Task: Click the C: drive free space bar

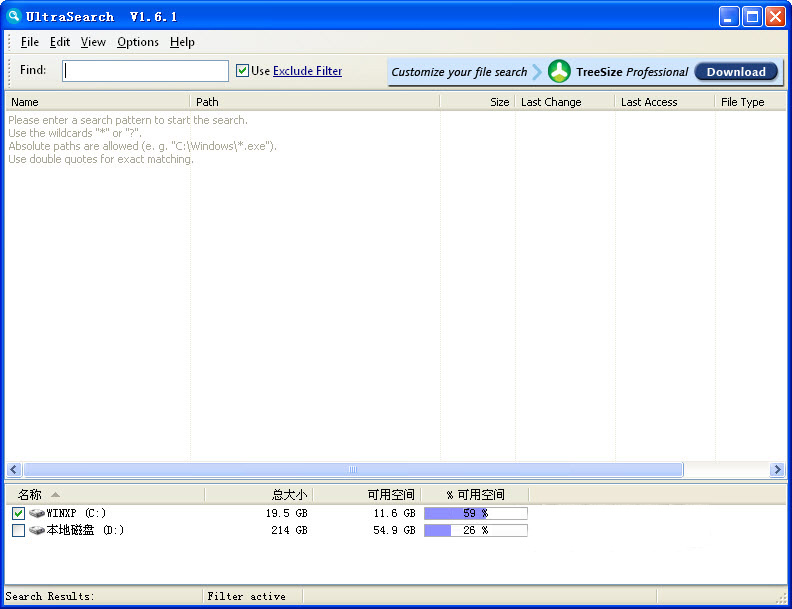Action: 475,513
